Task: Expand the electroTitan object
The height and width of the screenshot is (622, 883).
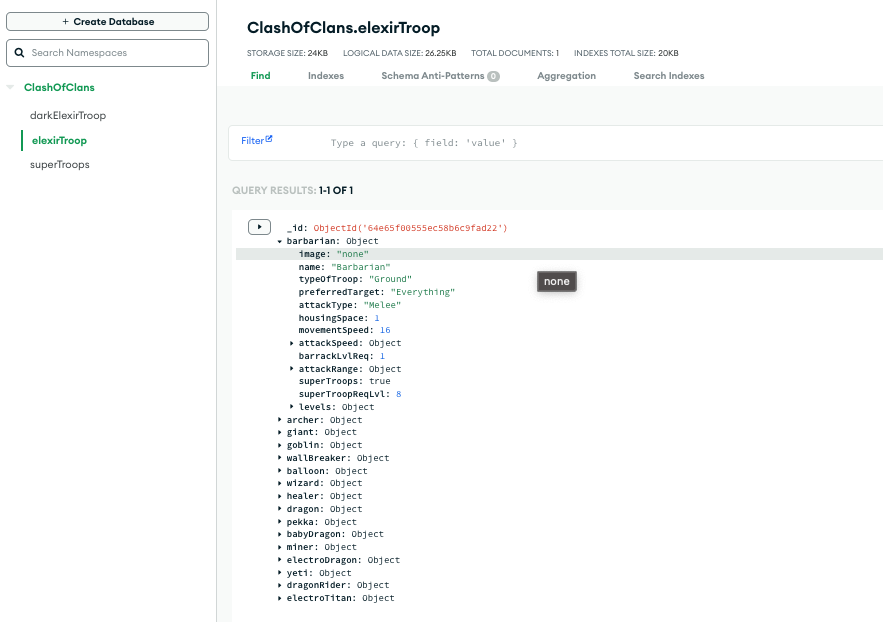Action: pos(279,598)
